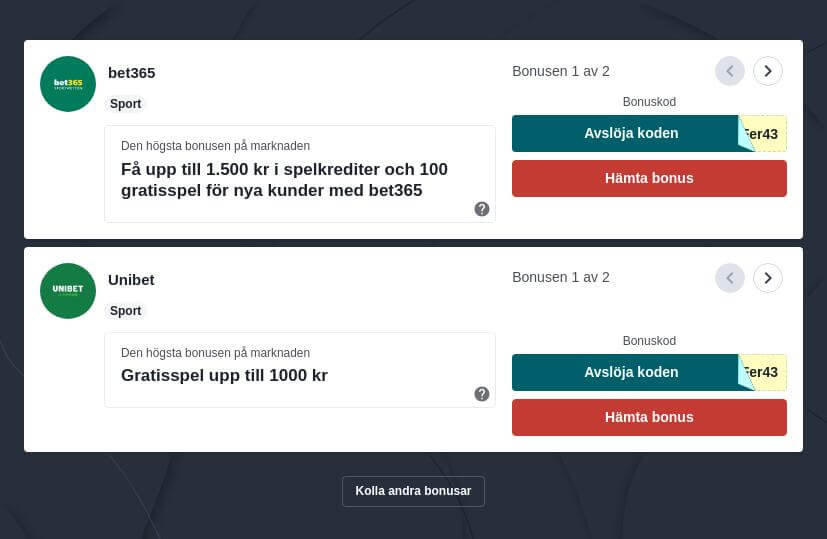Click the bet365 round logo
The image size is (827, 539).
coord(68,84)
